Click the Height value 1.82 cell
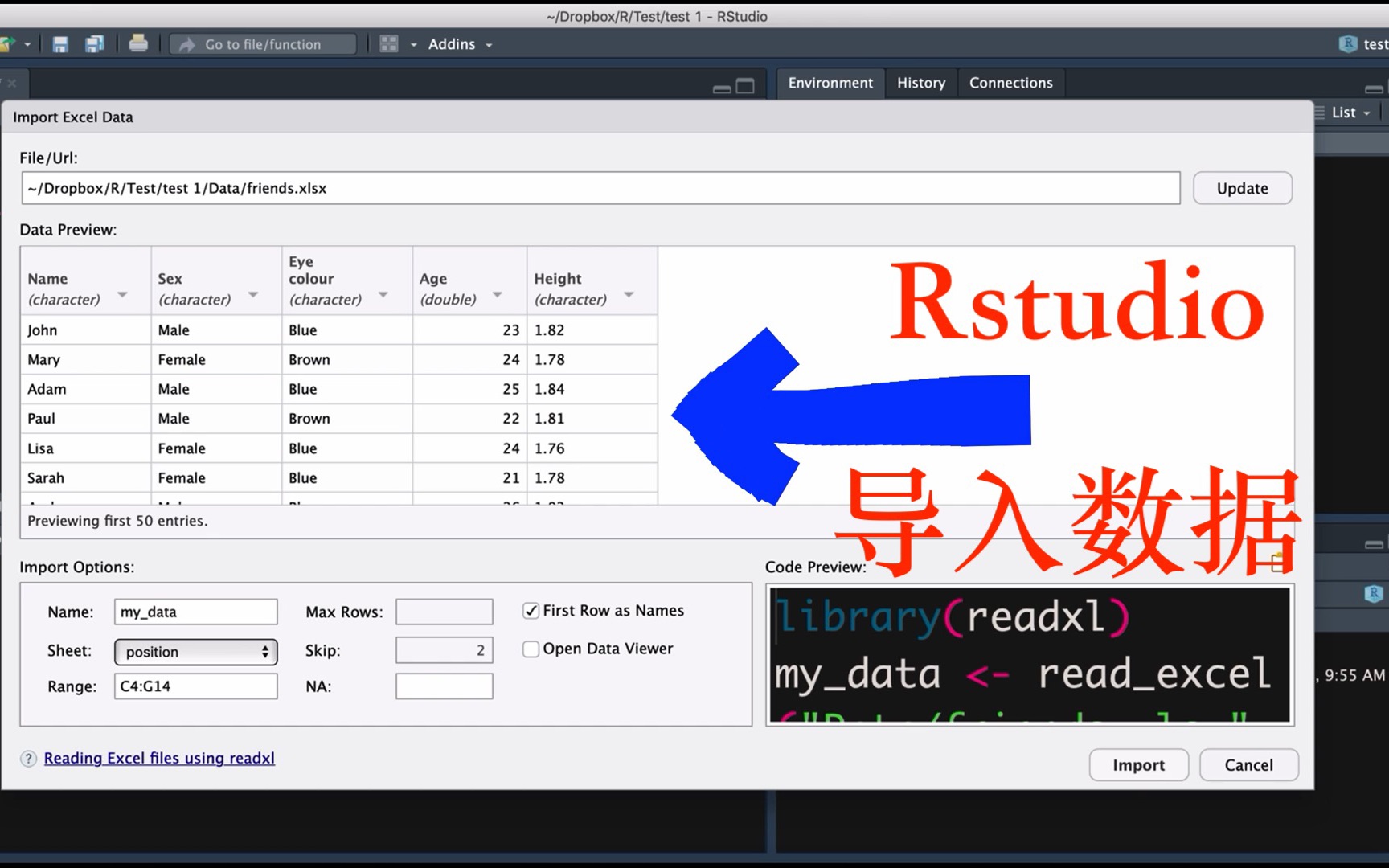This screenshot has width=1389, height=868. pyautogui.click(x=592, y=330)
